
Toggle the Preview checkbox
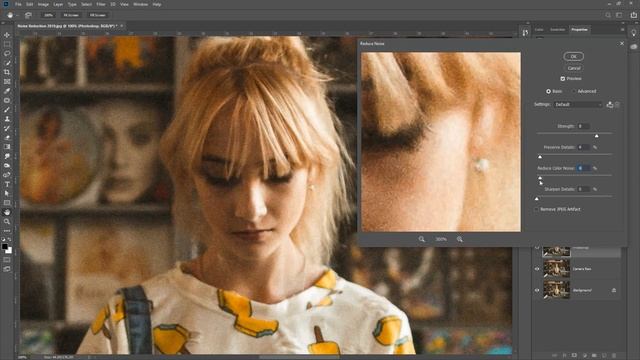[562, 78]
